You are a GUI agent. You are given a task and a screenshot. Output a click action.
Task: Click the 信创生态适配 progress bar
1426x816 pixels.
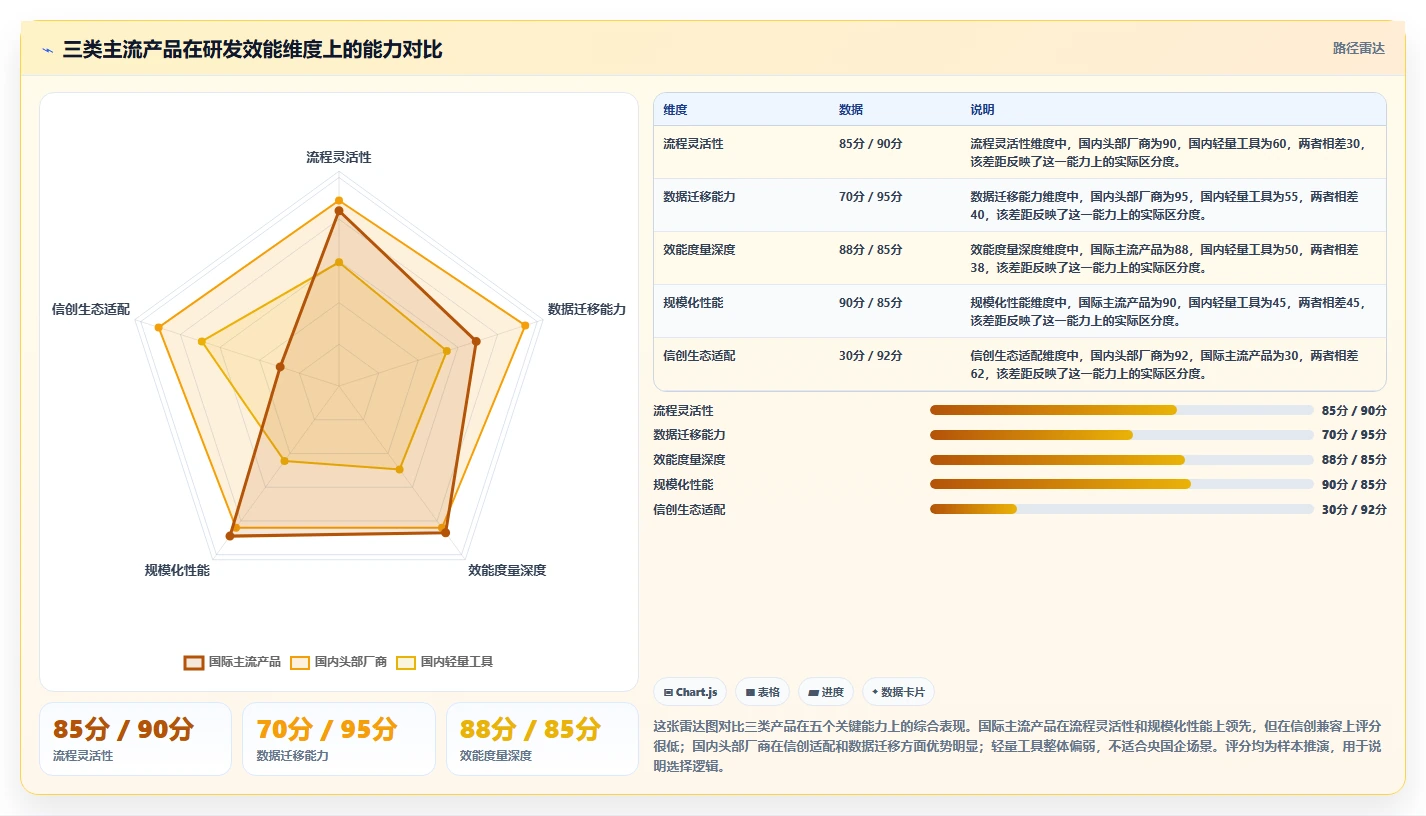pos(1121,509)
